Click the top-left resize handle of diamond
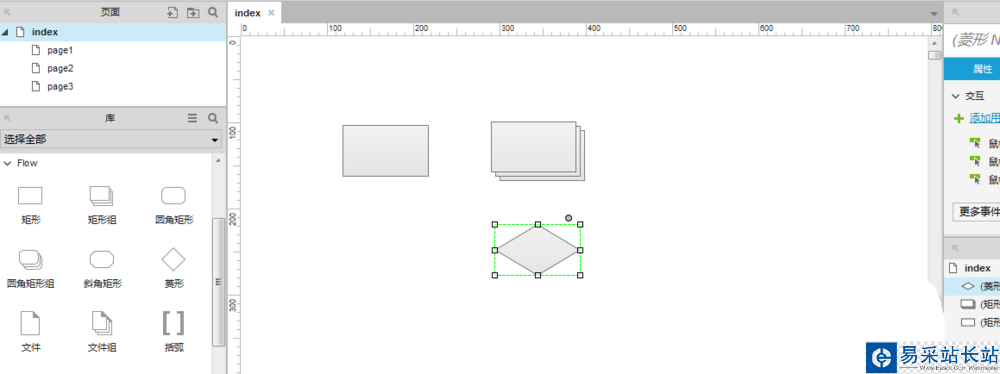The image size is (1000, 374). (x=495, y=225)
